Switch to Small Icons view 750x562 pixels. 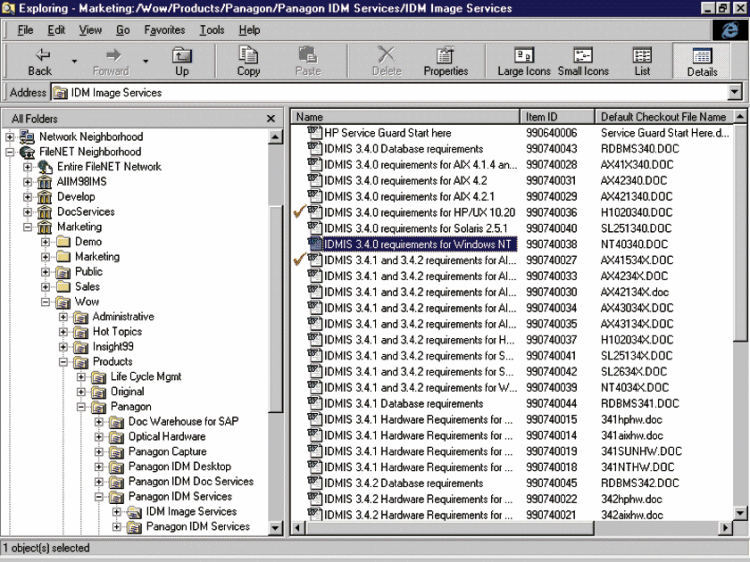coord(583,62)
